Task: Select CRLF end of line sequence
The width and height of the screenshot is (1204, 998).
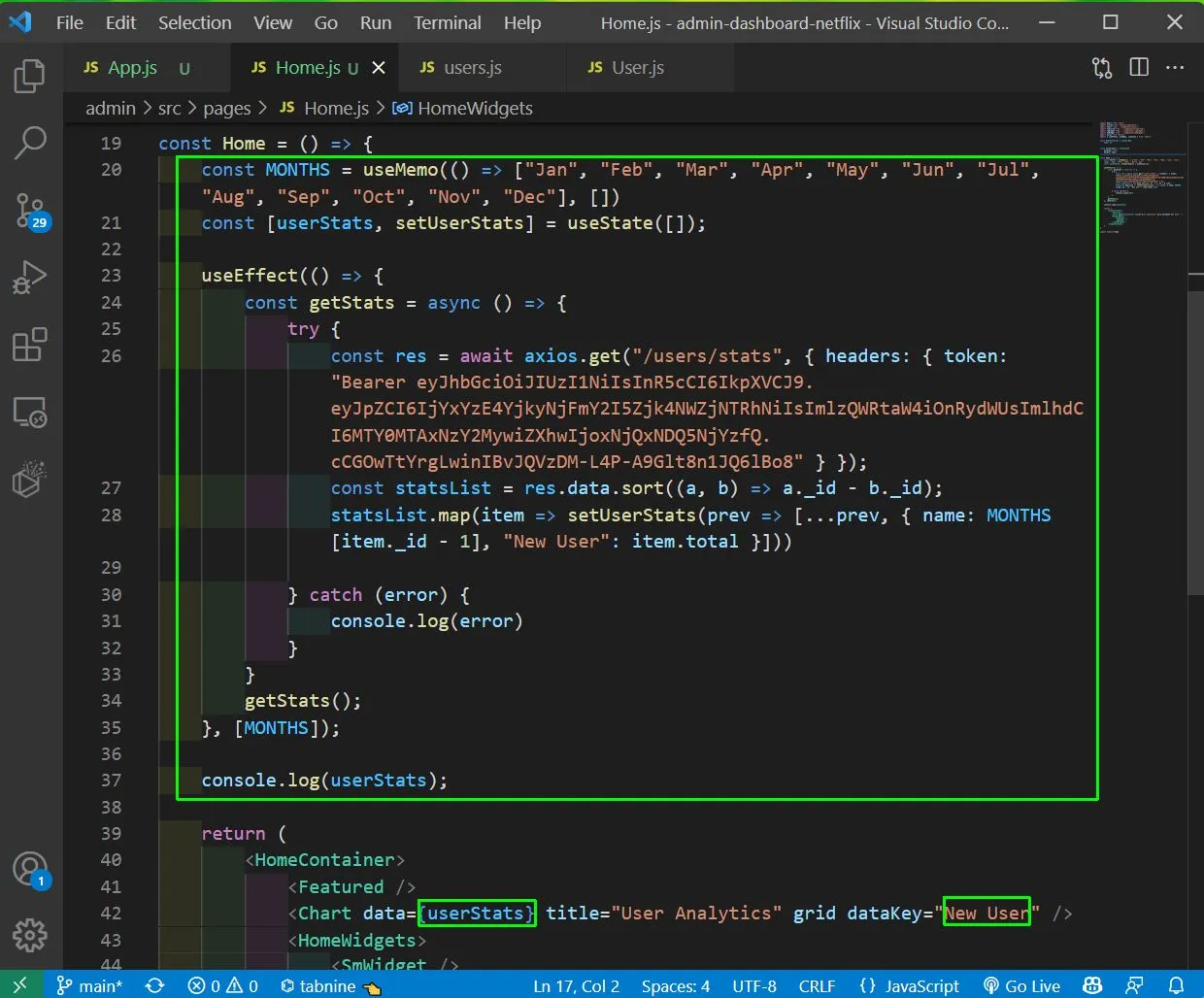Action: click(817, 985)
